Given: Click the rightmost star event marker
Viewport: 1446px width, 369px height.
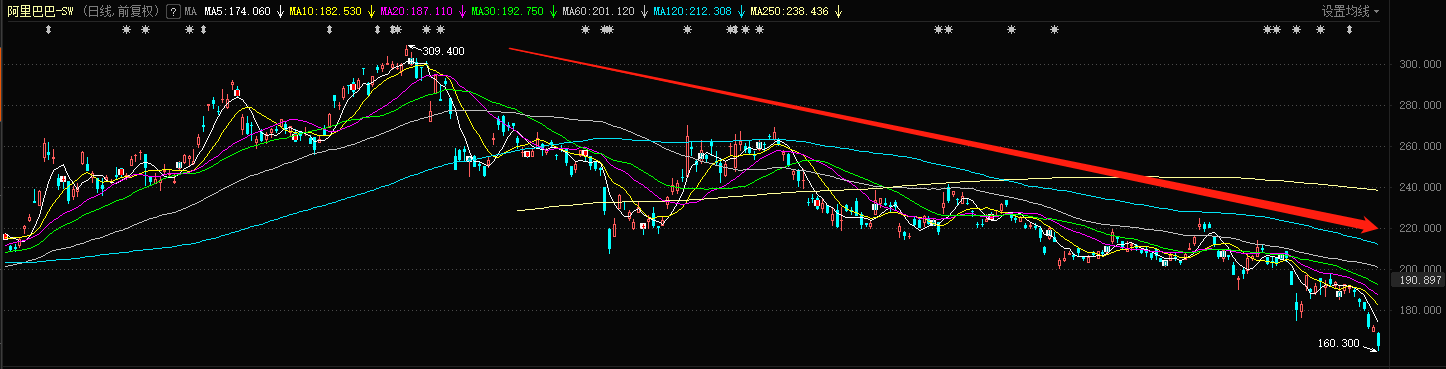Looking at the screenshot, I should click(x=1320, y=30).
